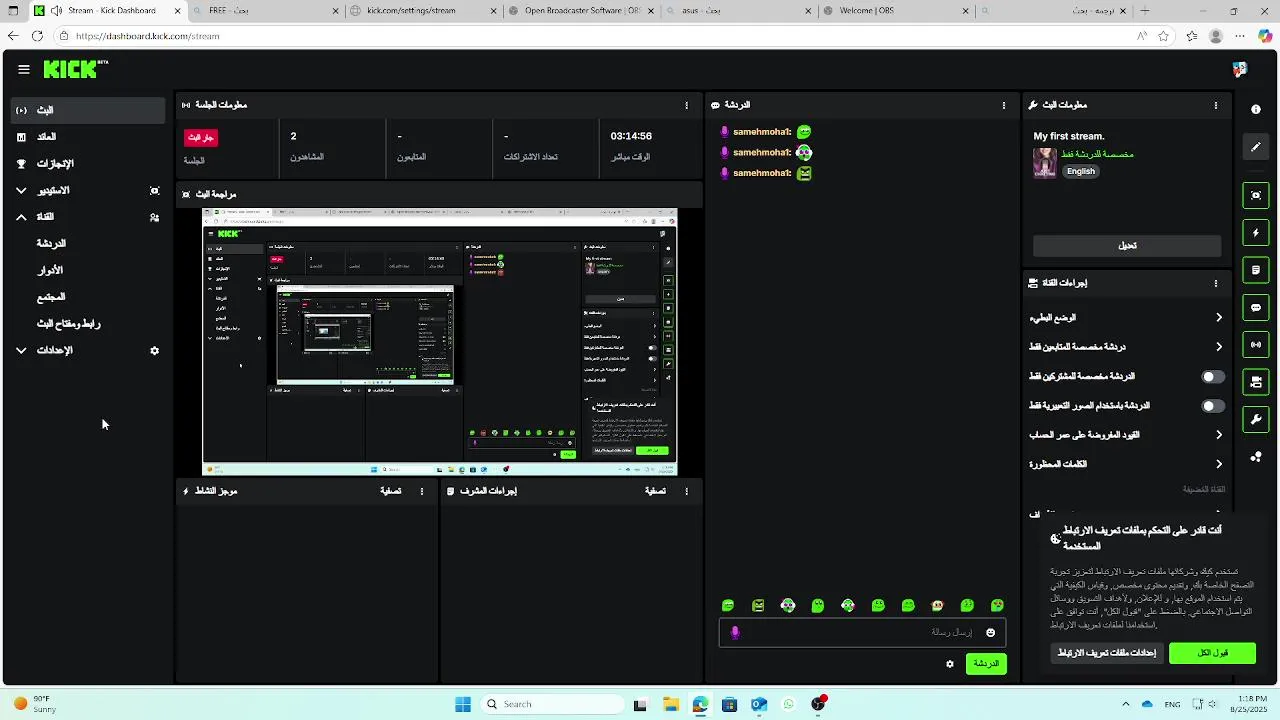Image resolution: width=1280 pixels, height=720 pixels.
Task: Open رابط ومفتاح البث in the sidebar
Action: click(69, 324)
